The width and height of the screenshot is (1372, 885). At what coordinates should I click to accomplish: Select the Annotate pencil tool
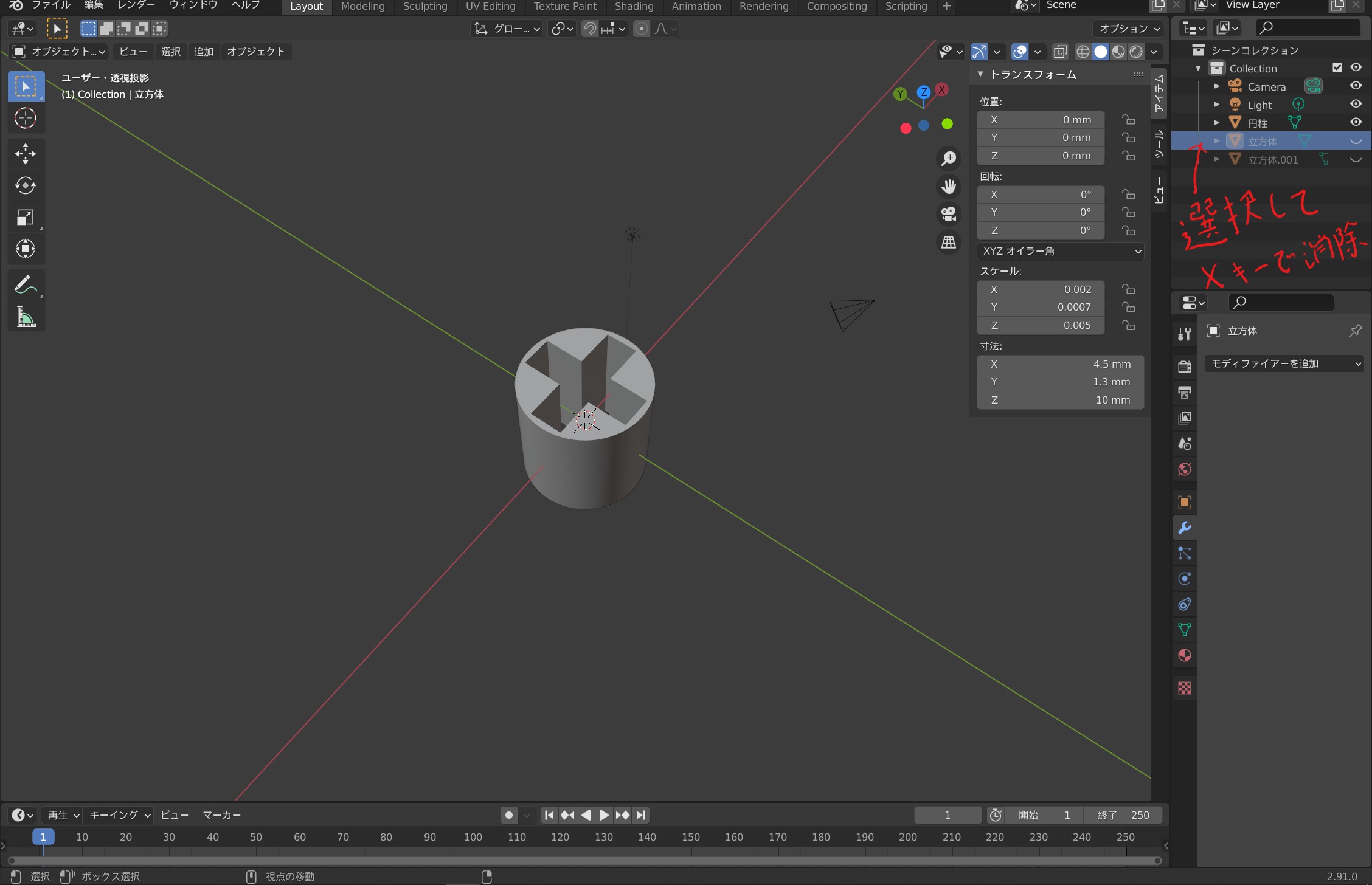(x=26, y=284)
